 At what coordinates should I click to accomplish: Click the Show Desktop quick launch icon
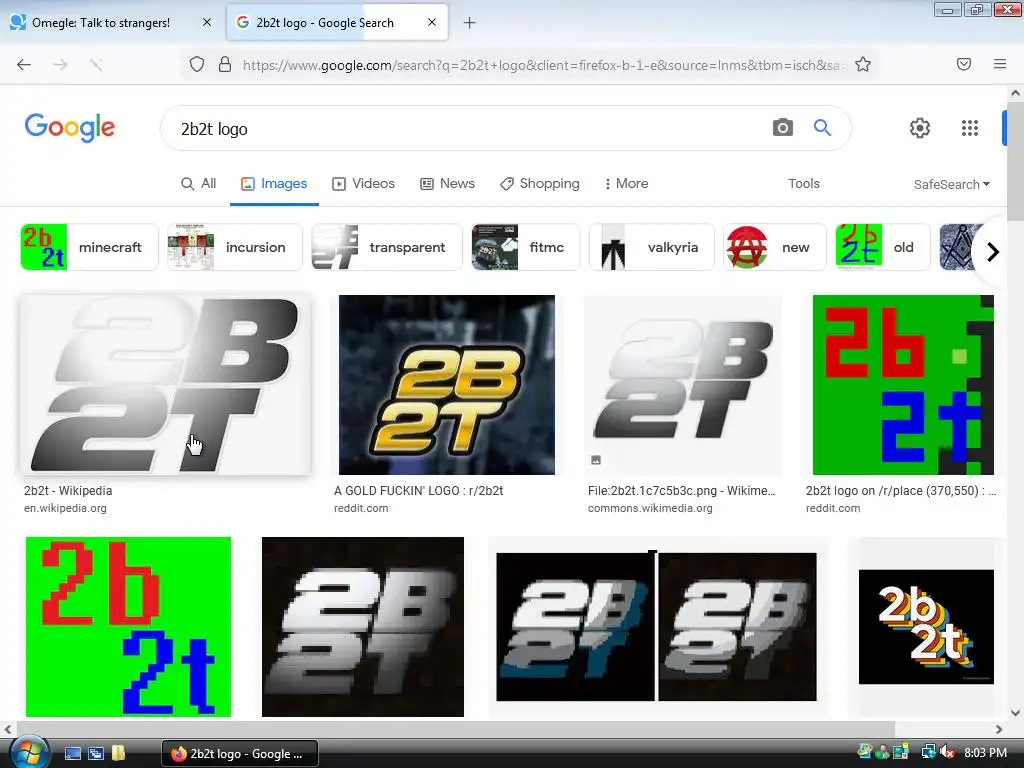72,754
